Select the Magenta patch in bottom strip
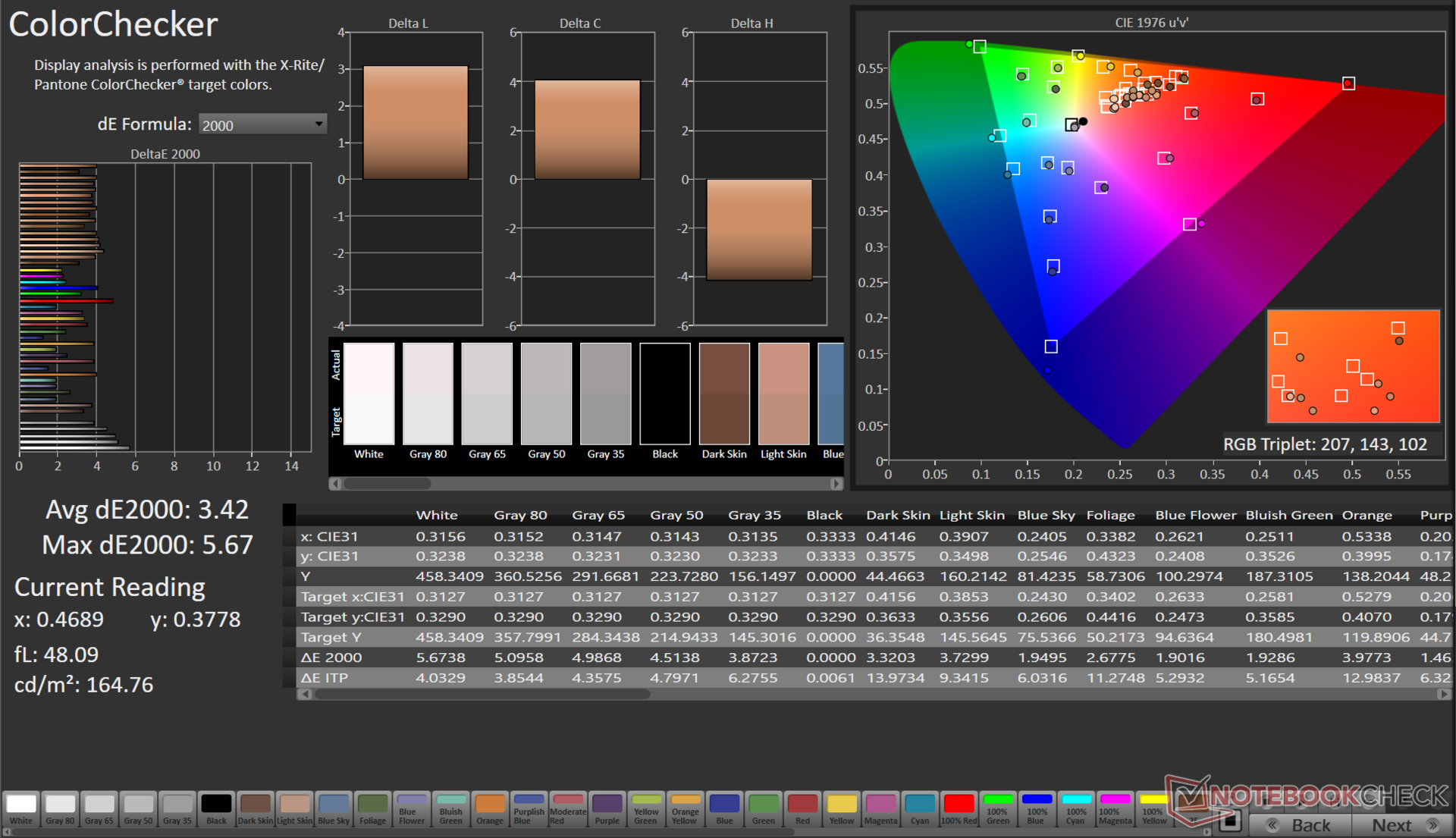Viewport: 1456px width, 838px height. [880, 808]
